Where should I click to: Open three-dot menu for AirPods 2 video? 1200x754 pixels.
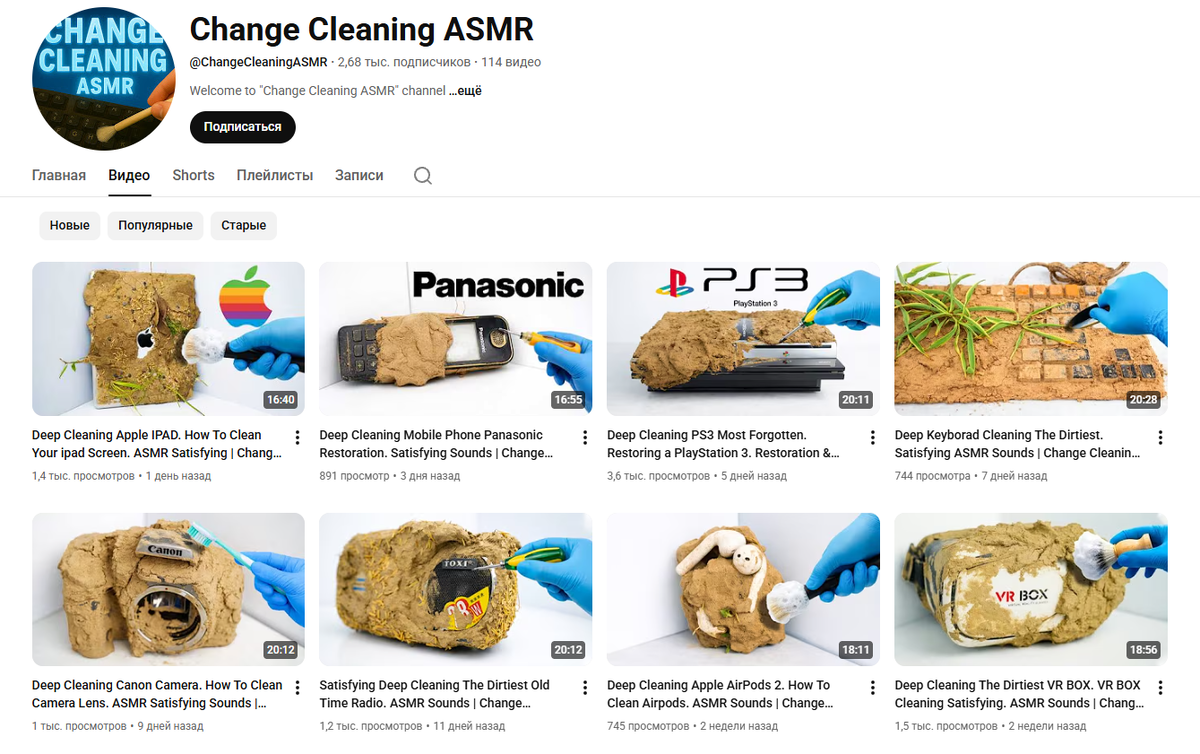point(872,688)
